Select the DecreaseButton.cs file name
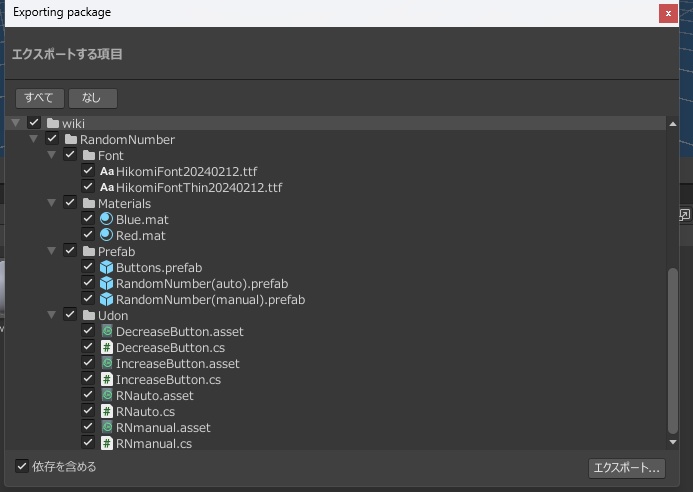This screenshot has width=693, height=492. [170, 347]
